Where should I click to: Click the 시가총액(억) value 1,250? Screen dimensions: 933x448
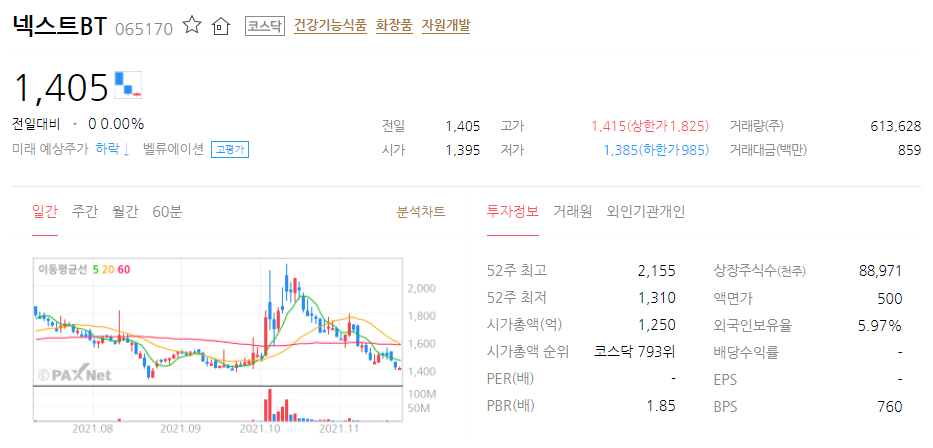(x=656, y=325)
